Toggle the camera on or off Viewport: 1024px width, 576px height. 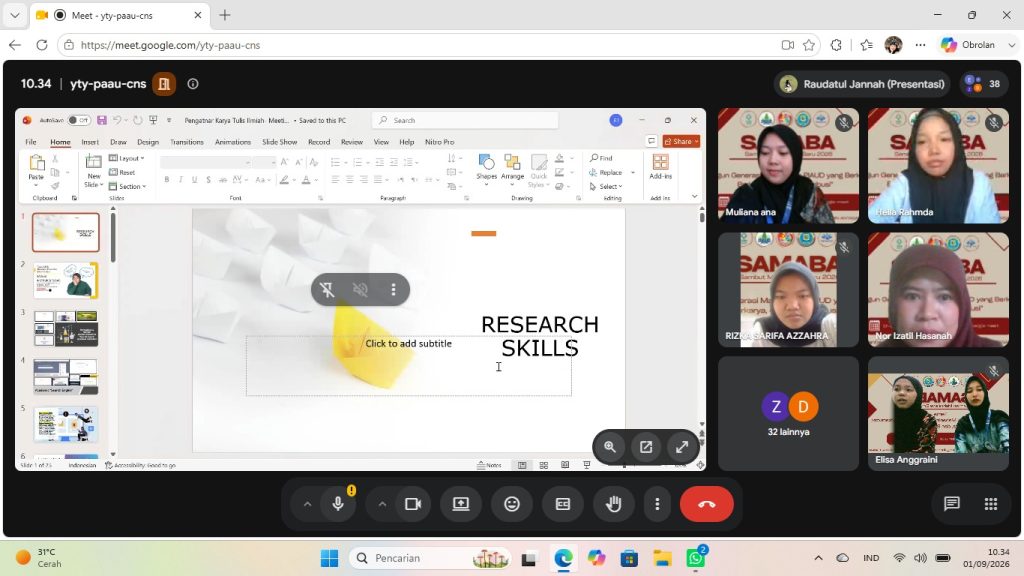(x=413, y=504)
